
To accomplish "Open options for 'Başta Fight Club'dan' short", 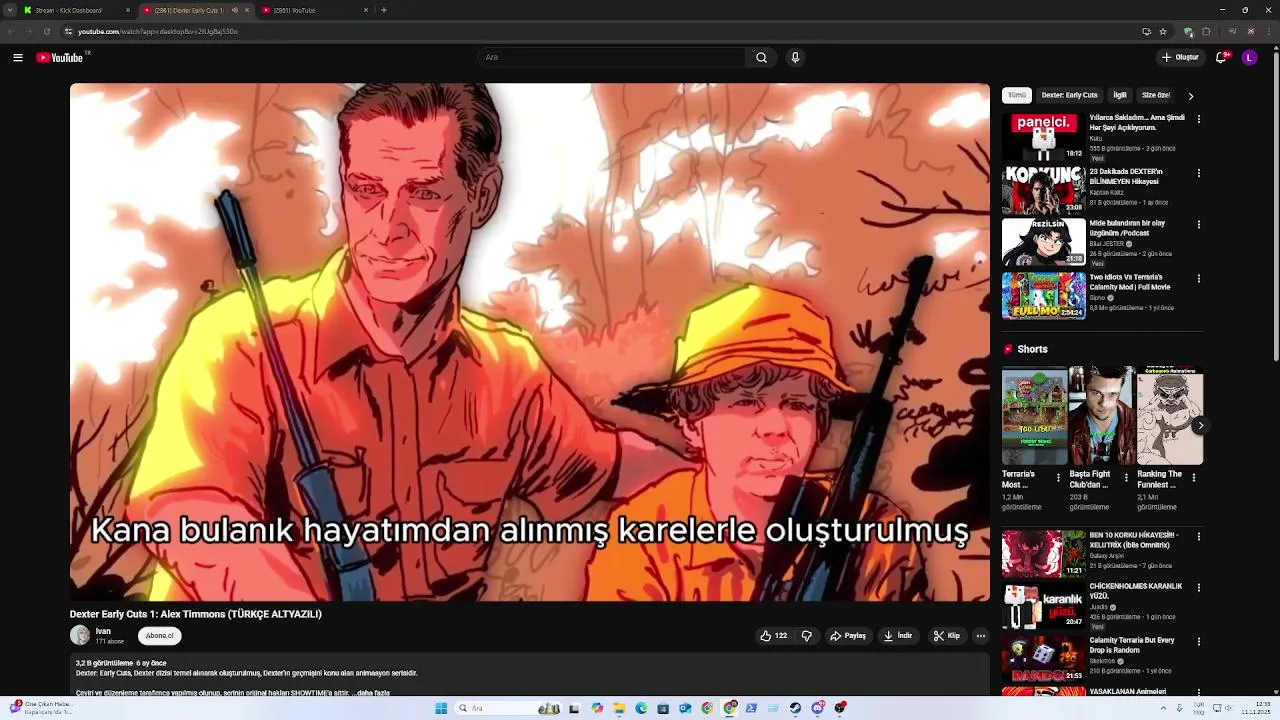I will [x=1126, y=478].
